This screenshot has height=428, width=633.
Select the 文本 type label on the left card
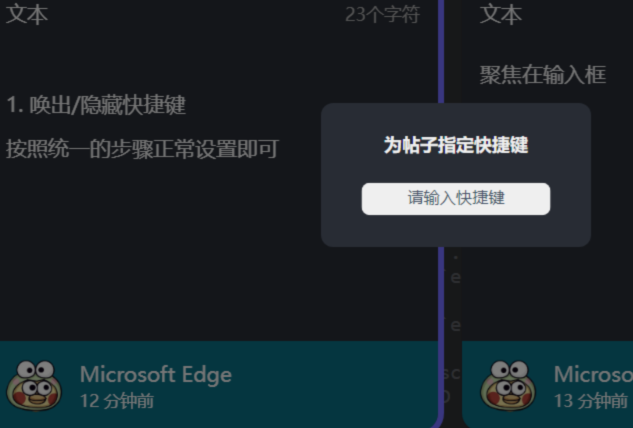[x=27, y=14]
